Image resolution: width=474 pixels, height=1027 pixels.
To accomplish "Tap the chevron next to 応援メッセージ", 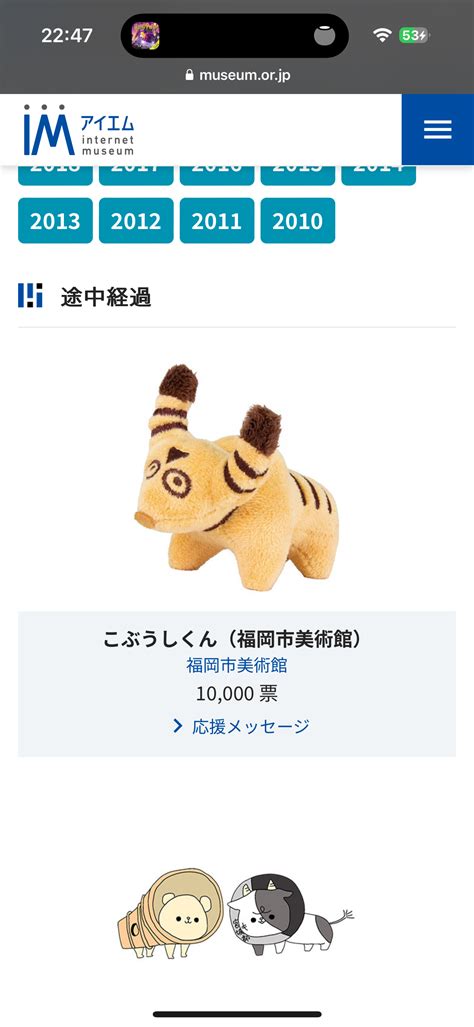I will (177, 726).
